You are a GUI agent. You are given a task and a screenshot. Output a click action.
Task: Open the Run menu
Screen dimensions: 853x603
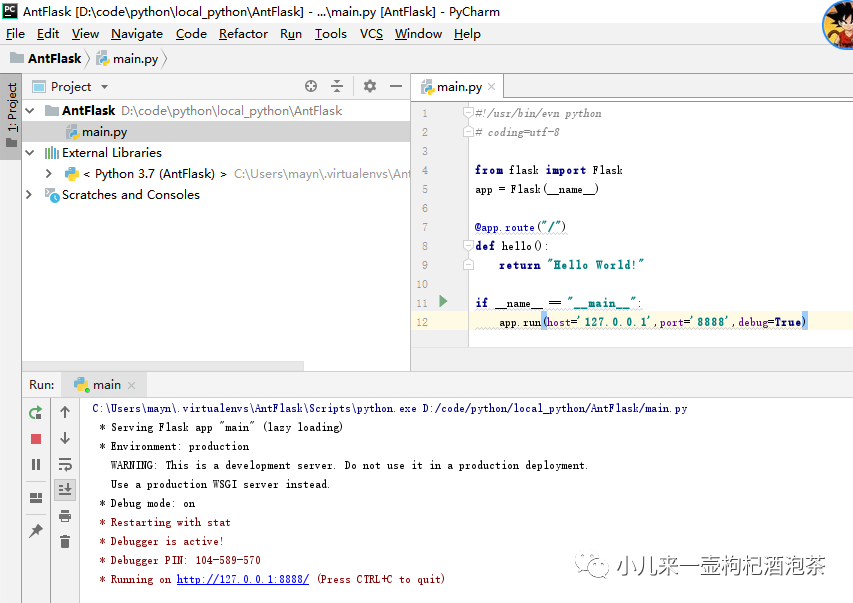[x=291, y=34]
